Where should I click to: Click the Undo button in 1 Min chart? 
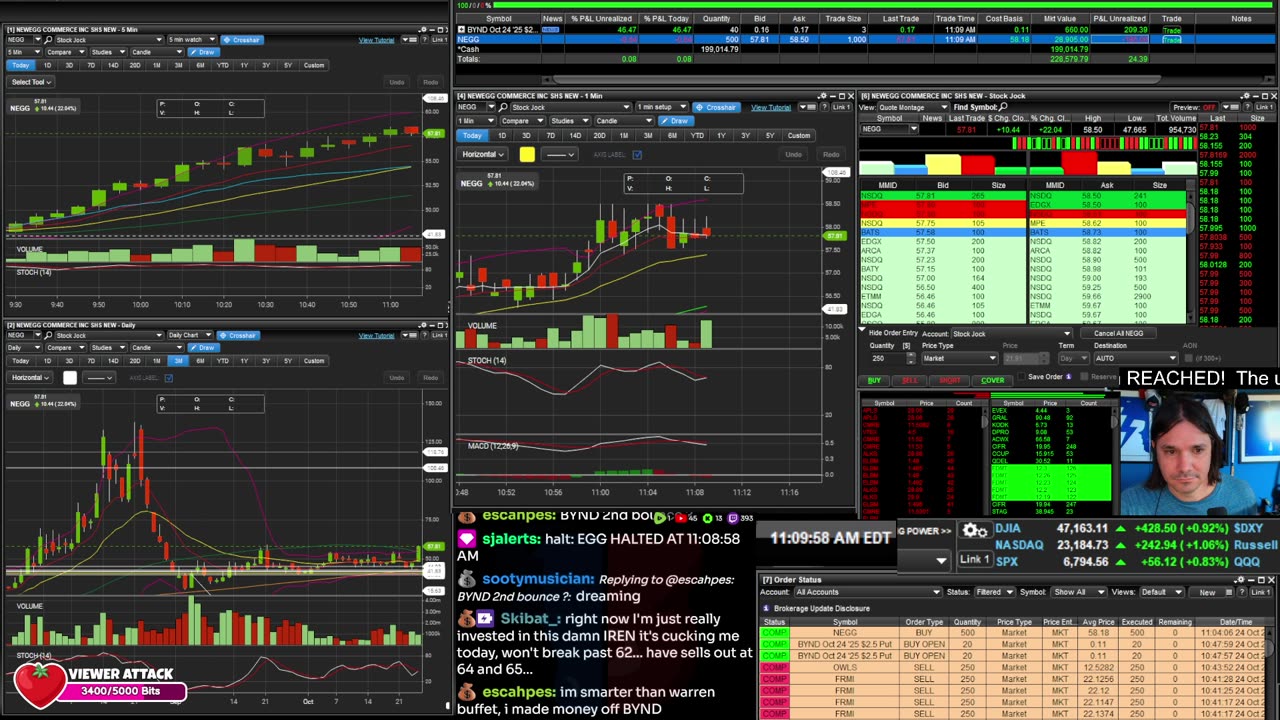click(x=793, y=155)
